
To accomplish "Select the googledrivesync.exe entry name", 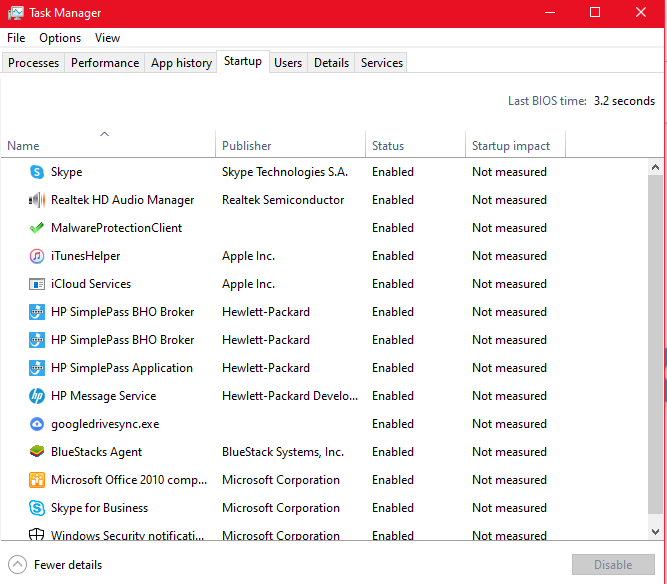I will pos(105,424).
